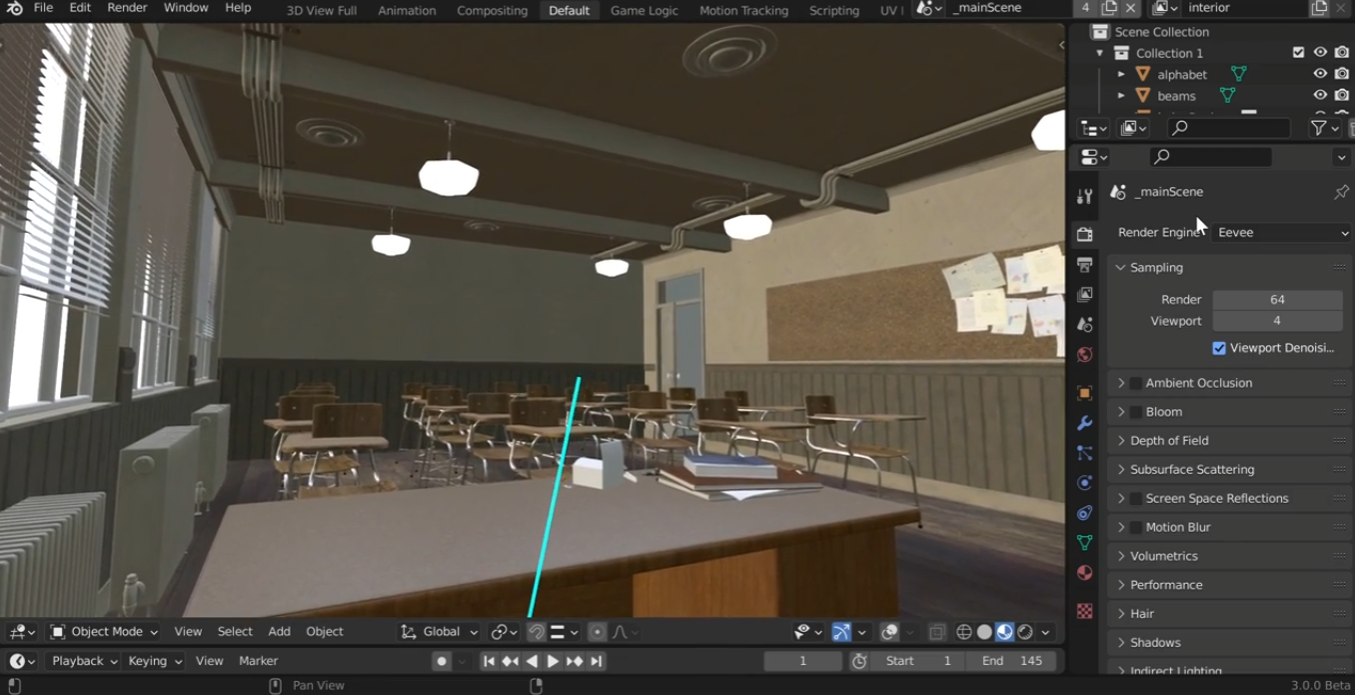The height and width of the screenshot is (695, 1355).
Task: Open the Modifiers properties tab
Action: tap(1084, 423)
